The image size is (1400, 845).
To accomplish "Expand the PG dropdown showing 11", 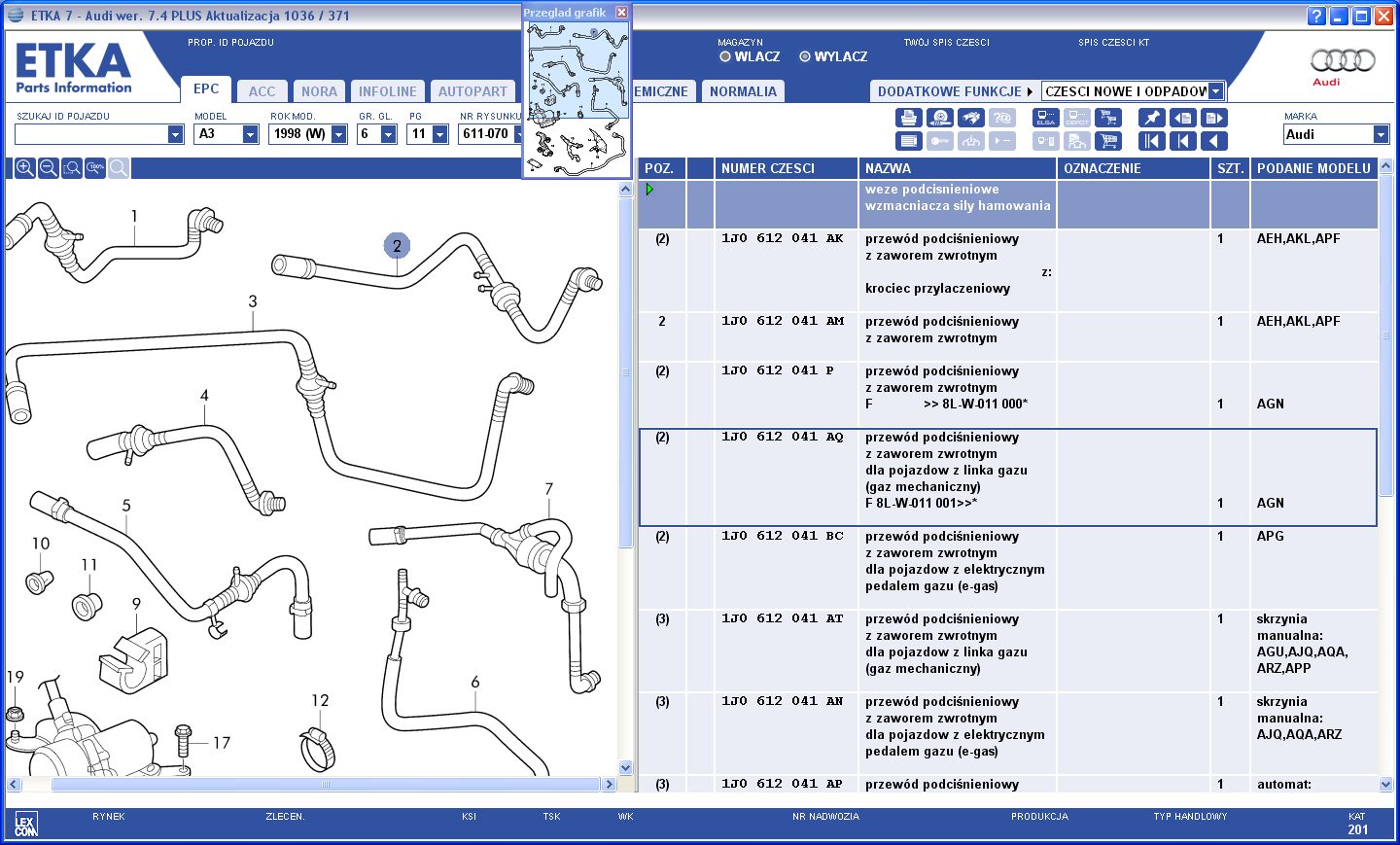I will click(x=439, y=134).
